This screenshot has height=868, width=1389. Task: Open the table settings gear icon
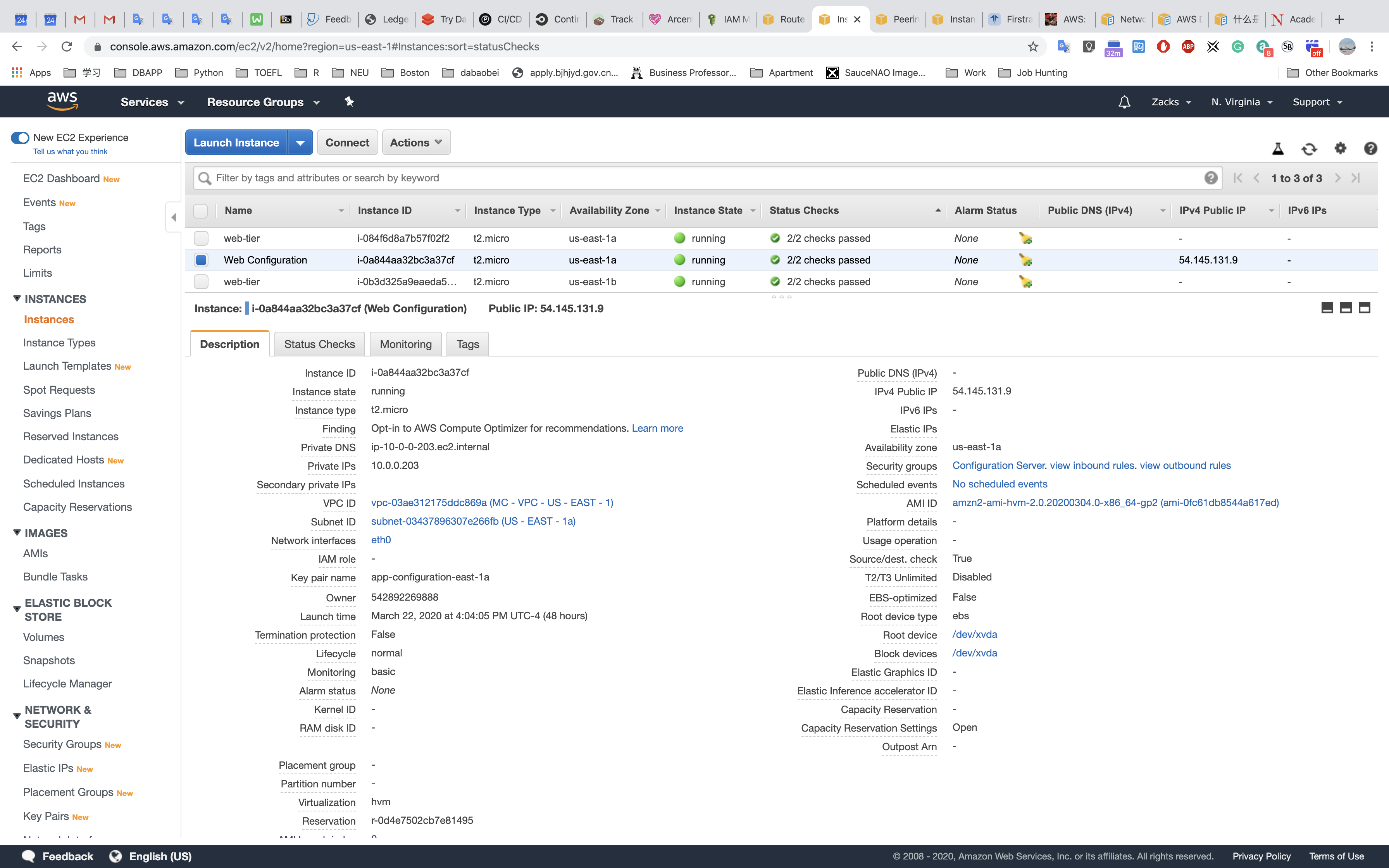1340,149
